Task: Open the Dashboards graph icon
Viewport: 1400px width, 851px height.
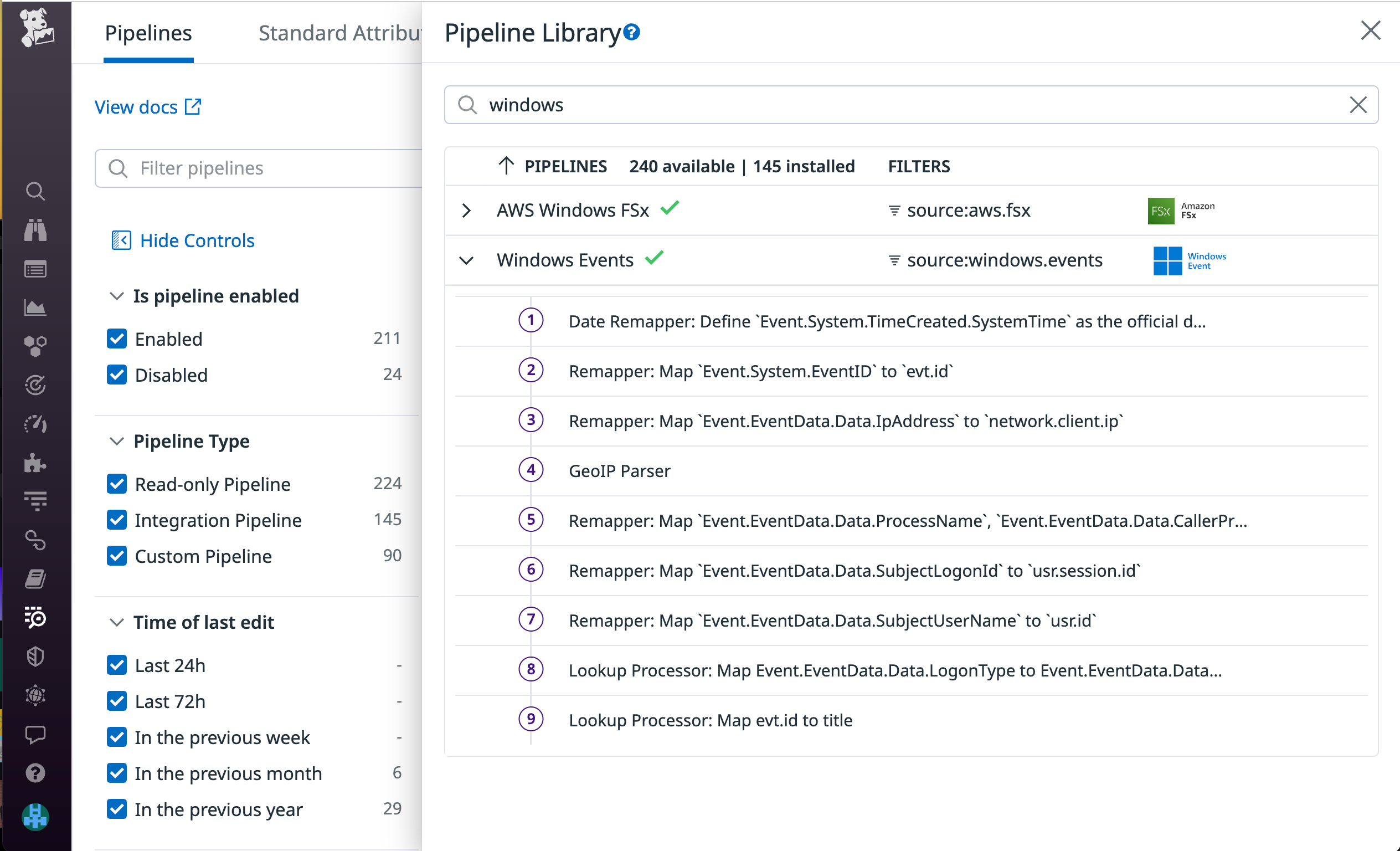Action: click(x=35, y=307)
